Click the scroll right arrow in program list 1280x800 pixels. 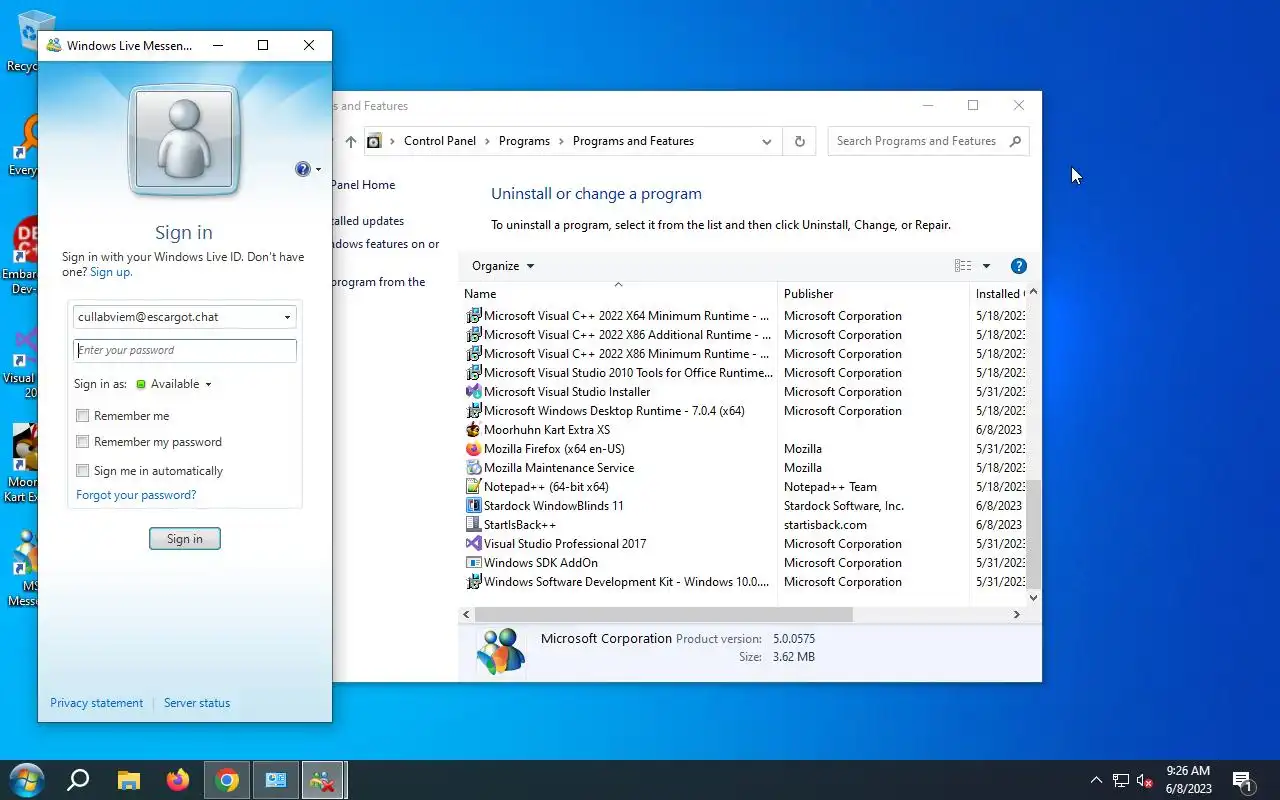tap(1017, 615)
